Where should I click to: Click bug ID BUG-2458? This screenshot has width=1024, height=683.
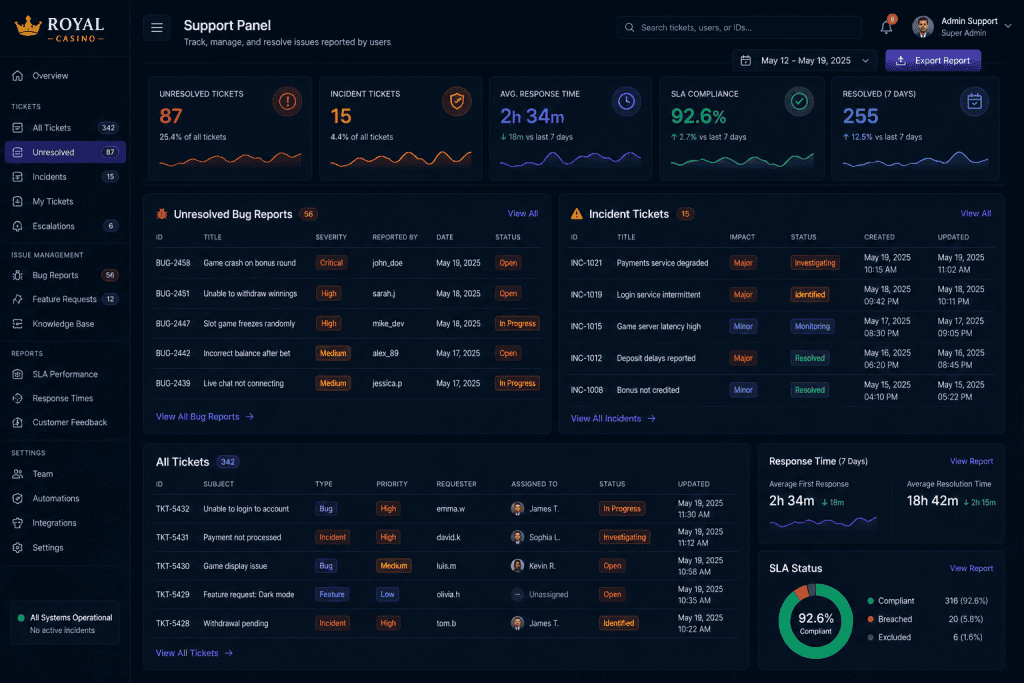coord(173,263)
